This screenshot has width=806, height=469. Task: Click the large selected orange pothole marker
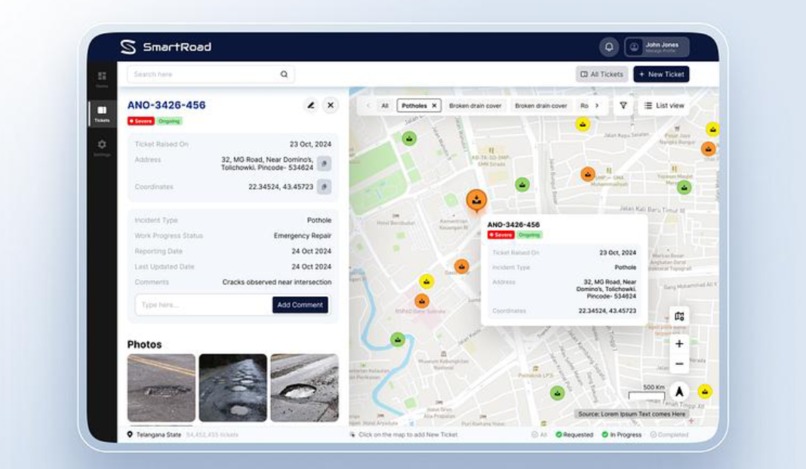pyautogui.click(x=477, y=200)
